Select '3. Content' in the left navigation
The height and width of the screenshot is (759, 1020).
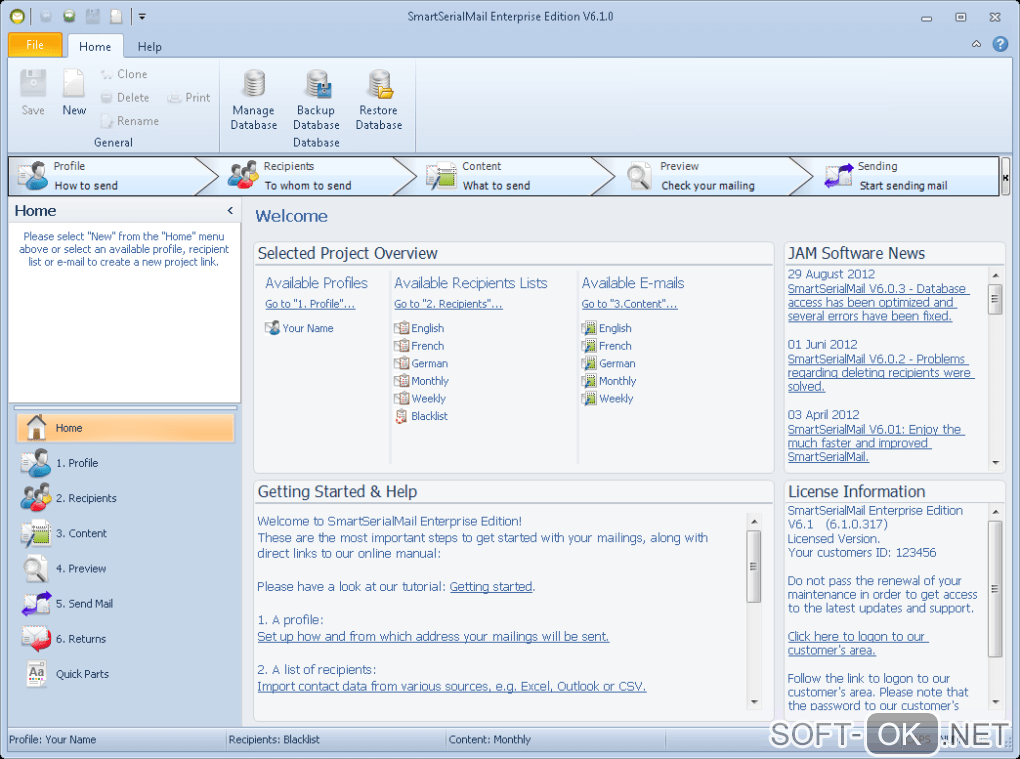pos(125,533)
